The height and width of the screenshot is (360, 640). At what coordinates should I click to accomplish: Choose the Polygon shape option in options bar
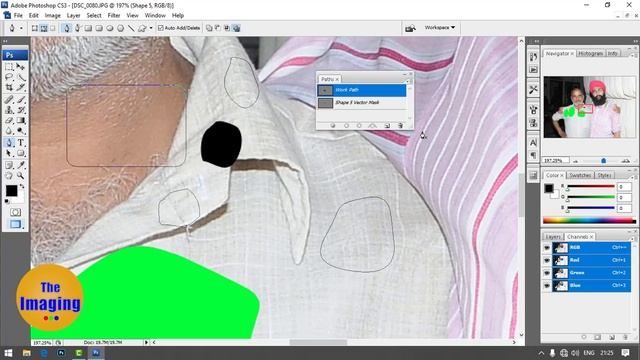click(x=120, y=28)
